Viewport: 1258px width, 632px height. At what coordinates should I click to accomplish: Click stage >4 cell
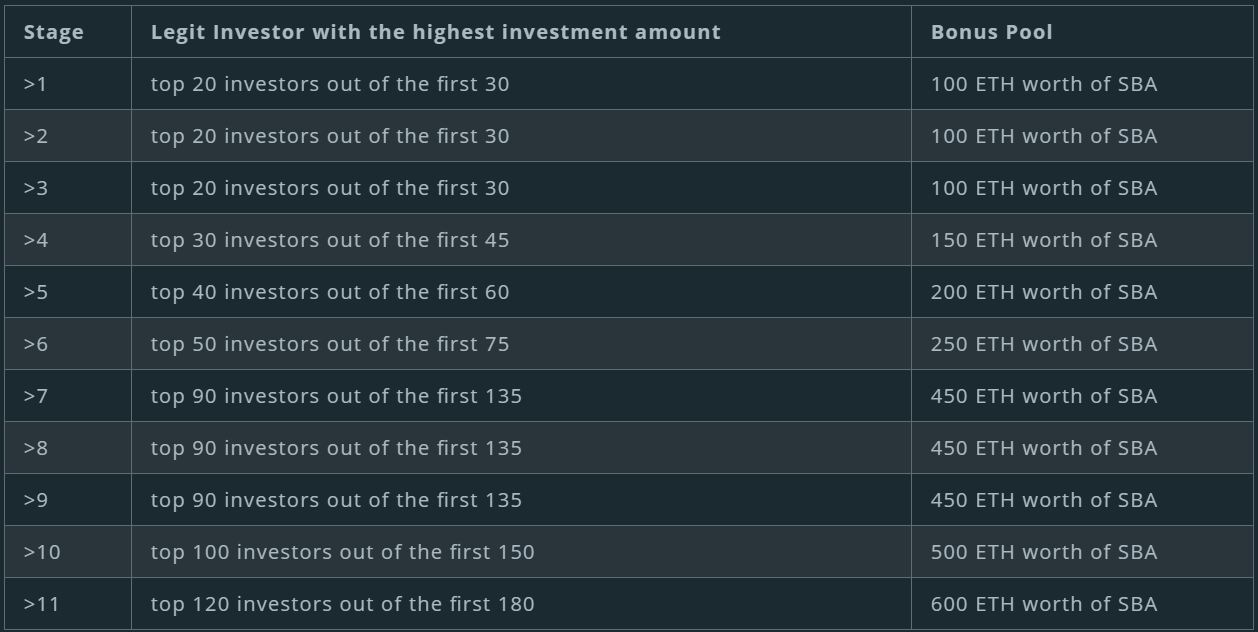pyautogui.click(x=67, y=240)
